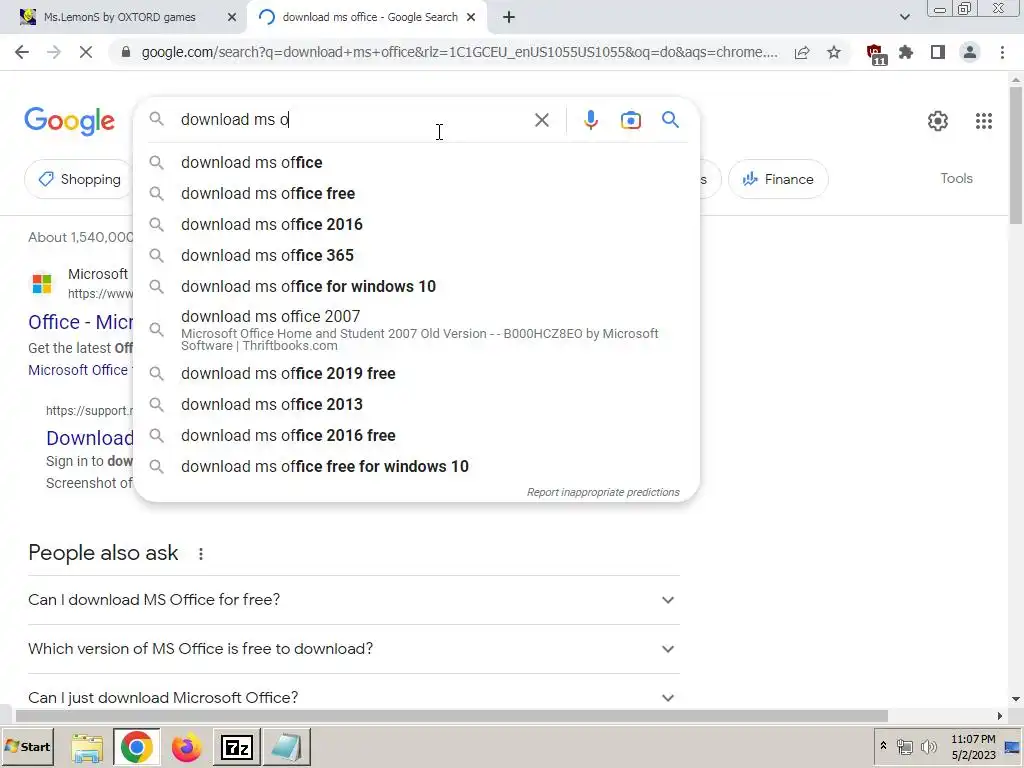Screen dimensions: 1024x768
Task: Choose suggestion 'download ms office'
Action: pos(416,163)
